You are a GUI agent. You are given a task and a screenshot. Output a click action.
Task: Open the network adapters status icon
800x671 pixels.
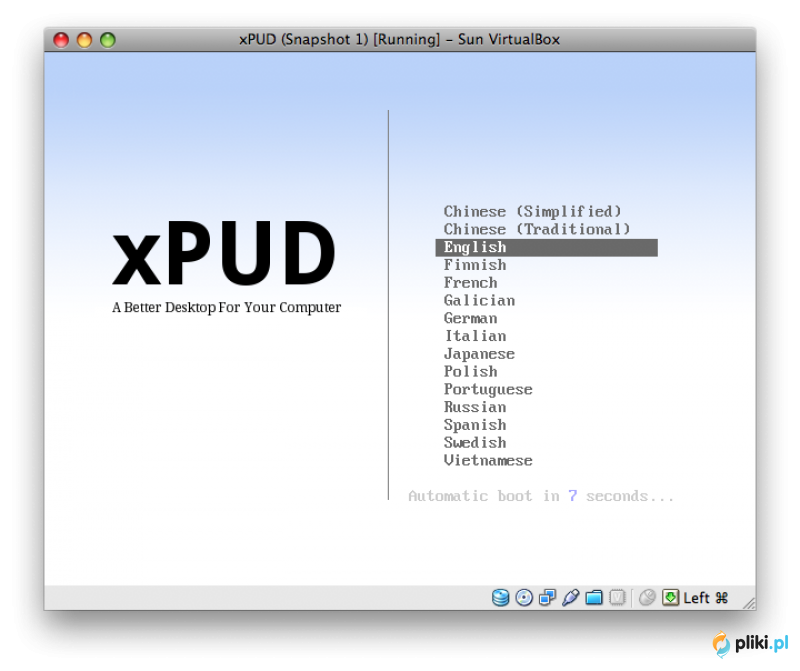tap(547, 597)
